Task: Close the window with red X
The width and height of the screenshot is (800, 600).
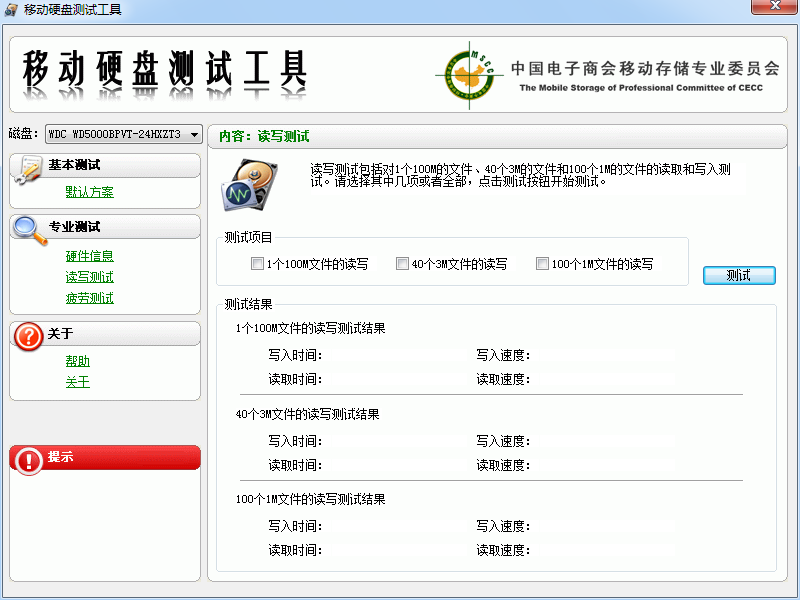Action: (x=774, y=8)
